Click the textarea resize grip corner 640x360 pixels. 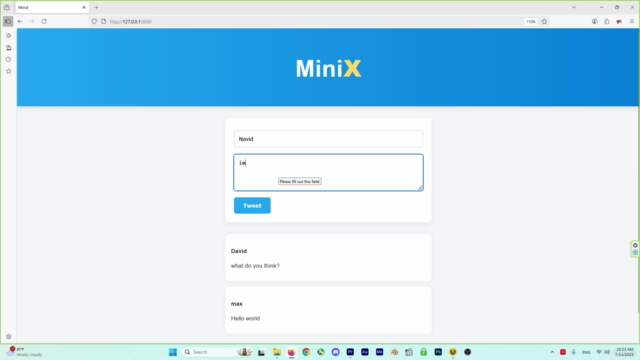click(420, 187)
